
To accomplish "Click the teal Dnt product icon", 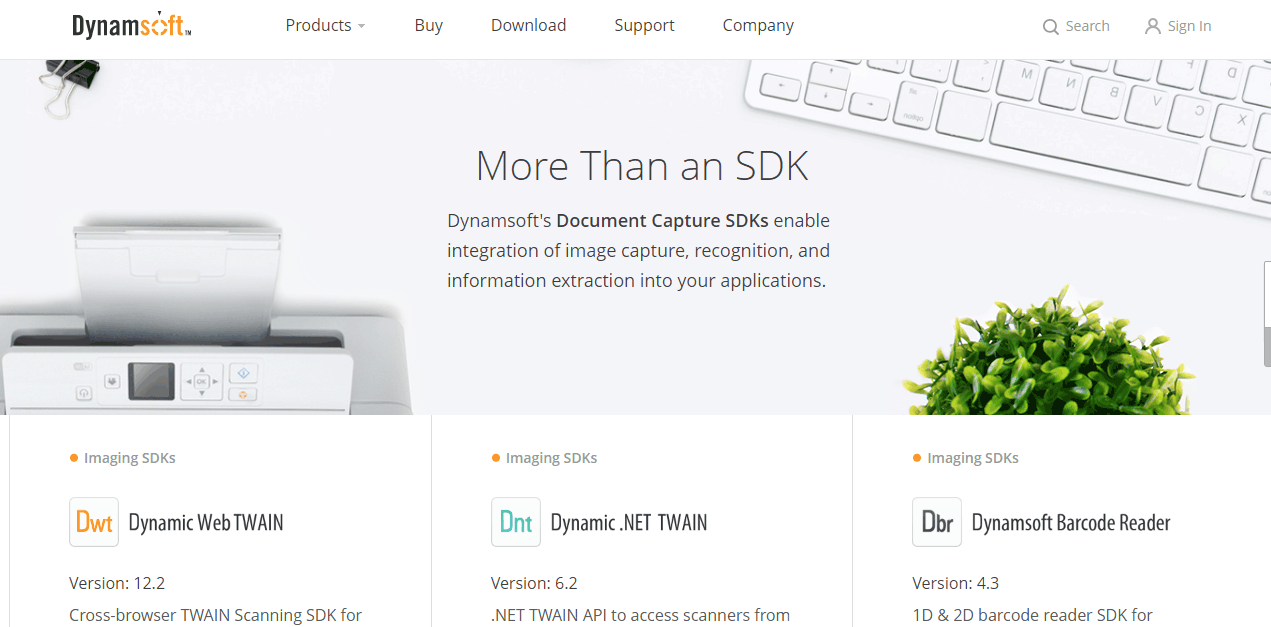I will [516, 522].
